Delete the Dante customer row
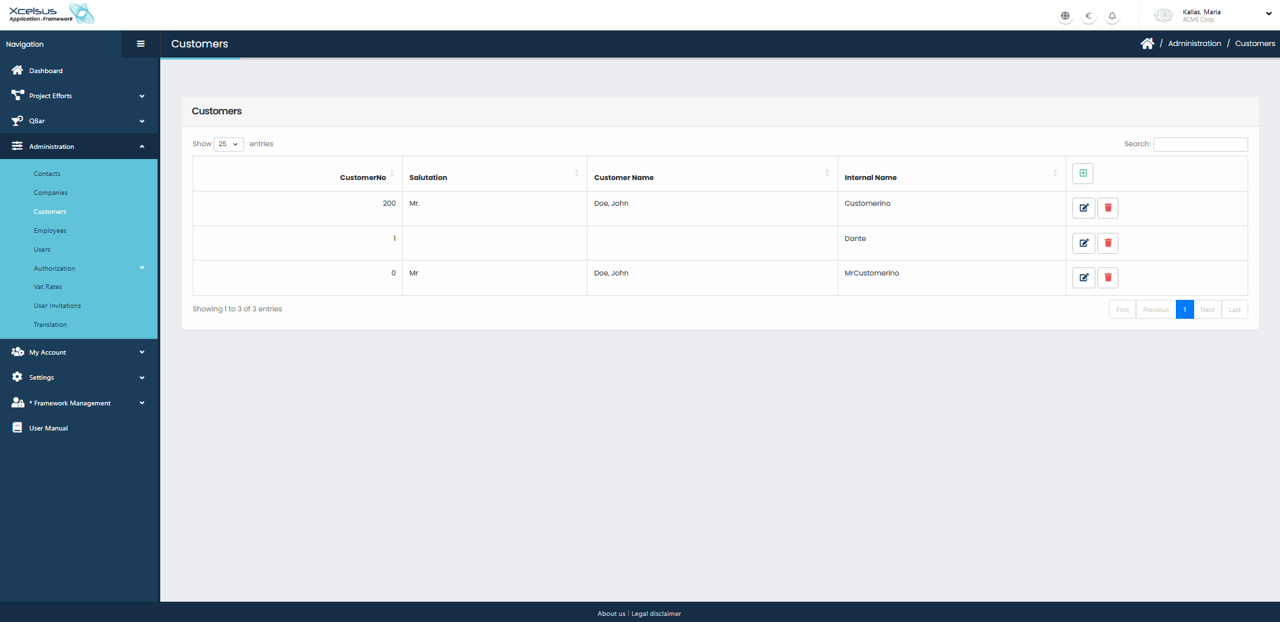This screenshot has width=1280, height=622. (x=1108, y=243)
